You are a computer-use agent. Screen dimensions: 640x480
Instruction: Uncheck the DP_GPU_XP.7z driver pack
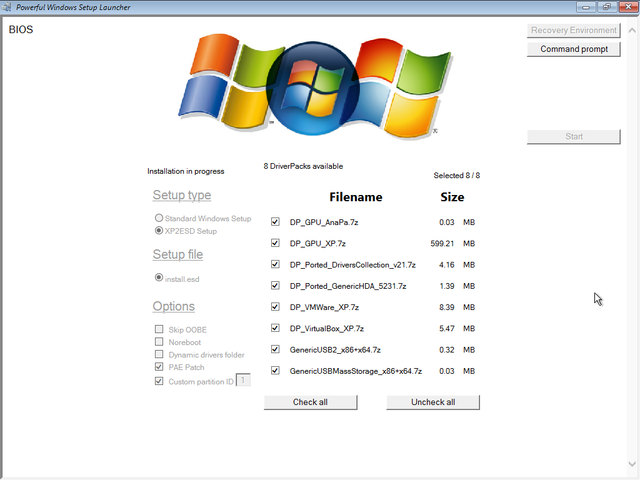pyautogui.click(x=275, y=243)
